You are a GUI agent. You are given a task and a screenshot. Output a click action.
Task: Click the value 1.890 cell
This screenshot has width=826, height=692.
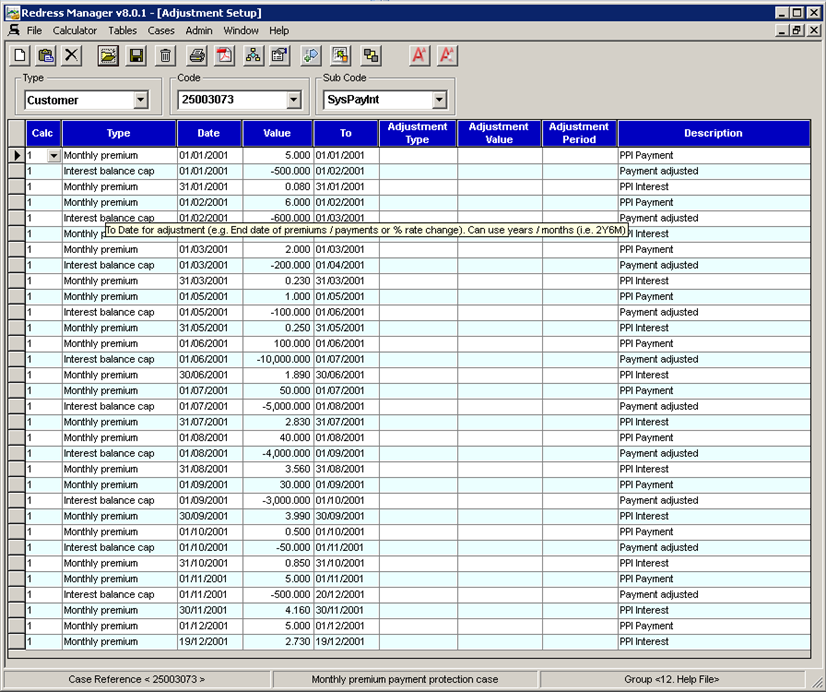(x=278, y=375)
